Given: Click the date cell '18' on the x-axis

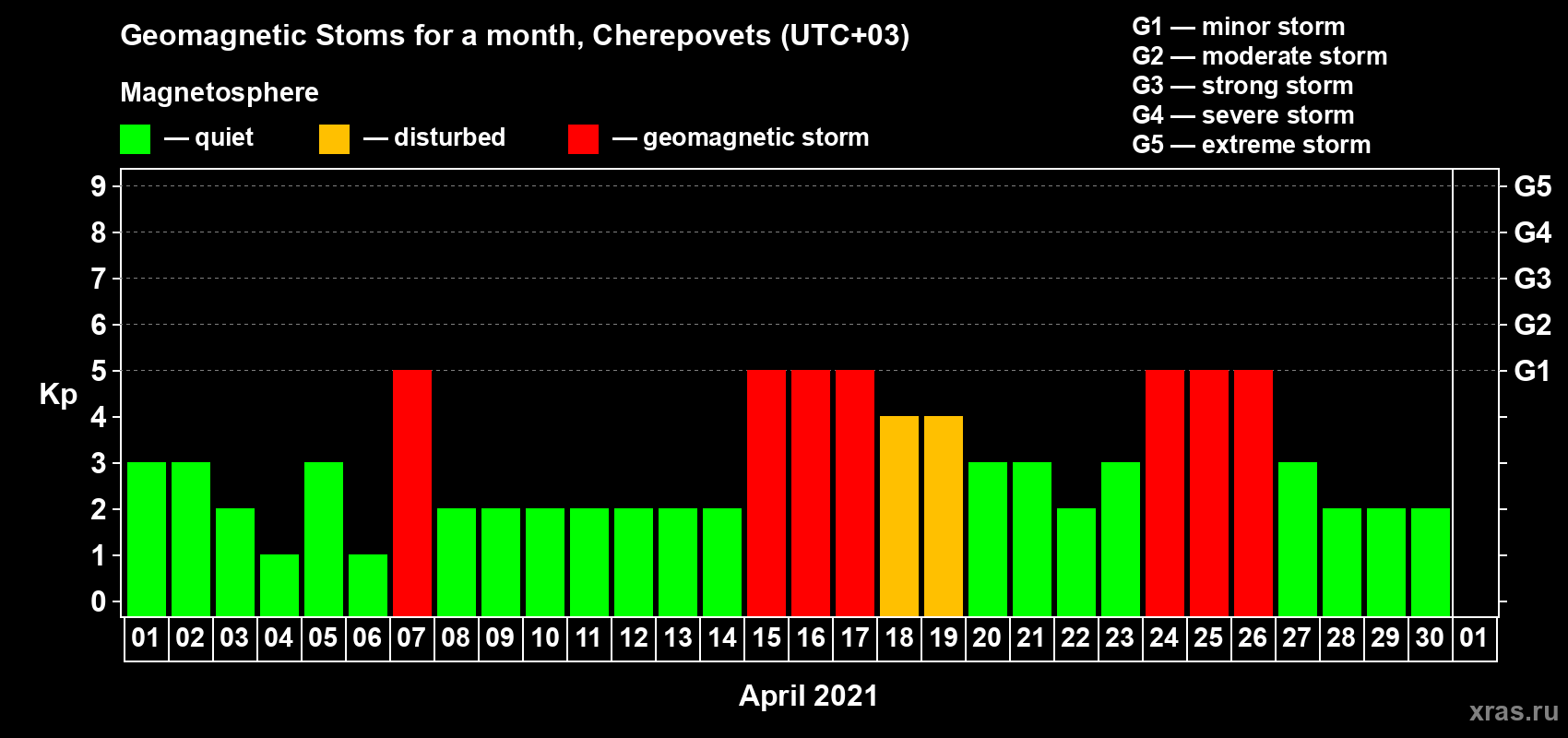Looking at the screenshot, I should tap(899, 638).
